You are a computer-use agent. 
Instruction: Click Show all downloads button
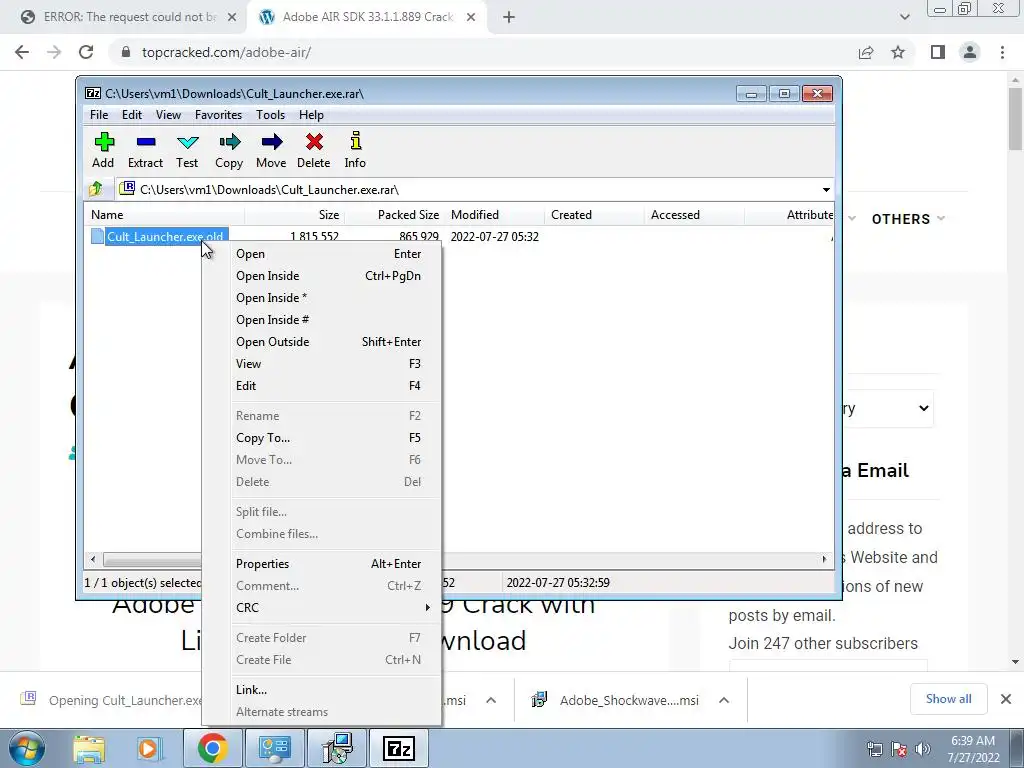click(948, 699)
